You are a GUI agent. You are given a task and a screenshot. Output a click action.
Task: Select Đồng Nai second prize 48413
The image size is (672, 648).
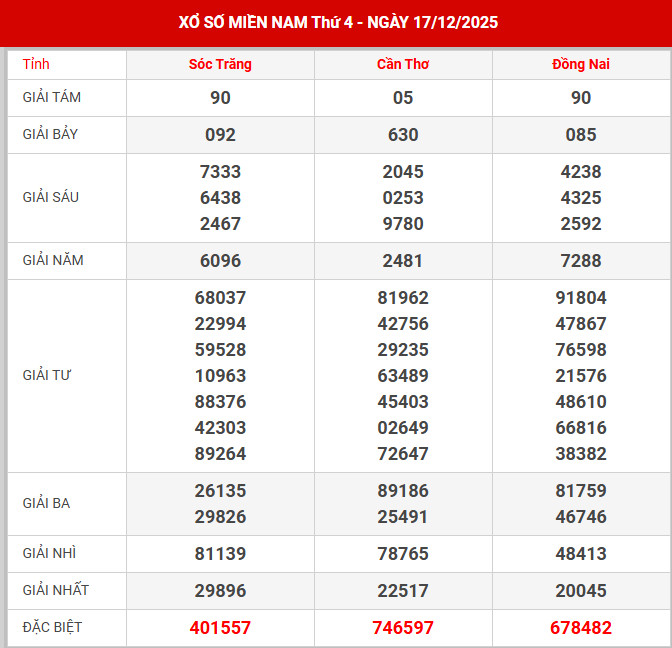581,554
